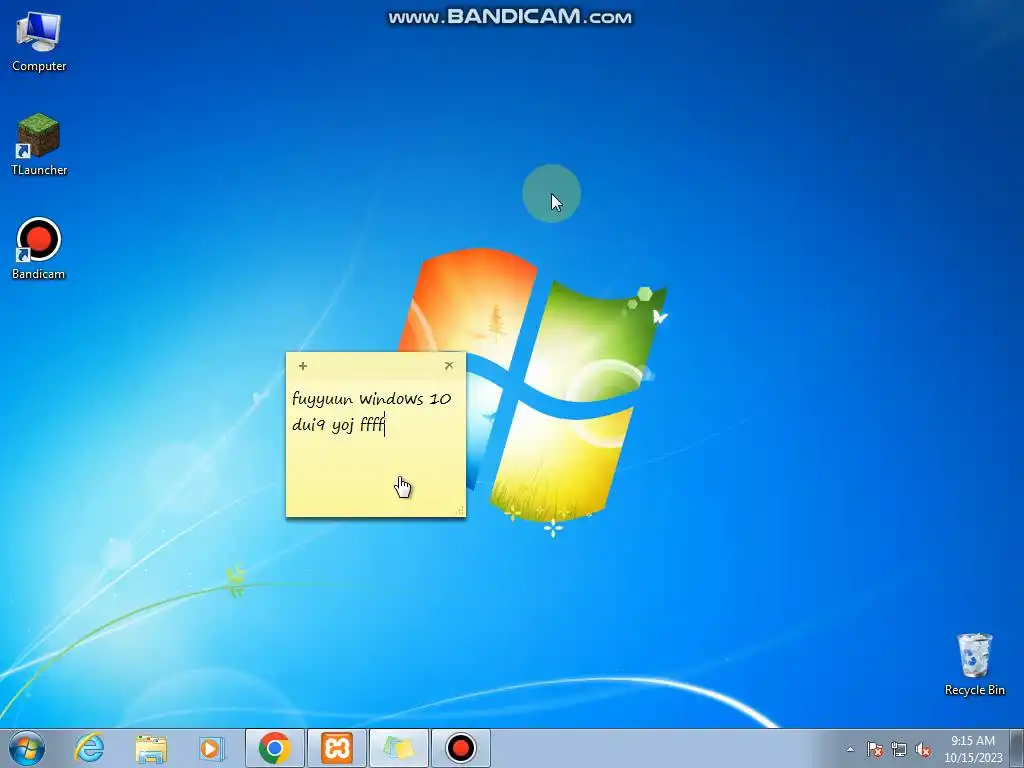Open the 9:15 AM clock calendar
The image size is (1024, 768).
[x=973, y=749]
